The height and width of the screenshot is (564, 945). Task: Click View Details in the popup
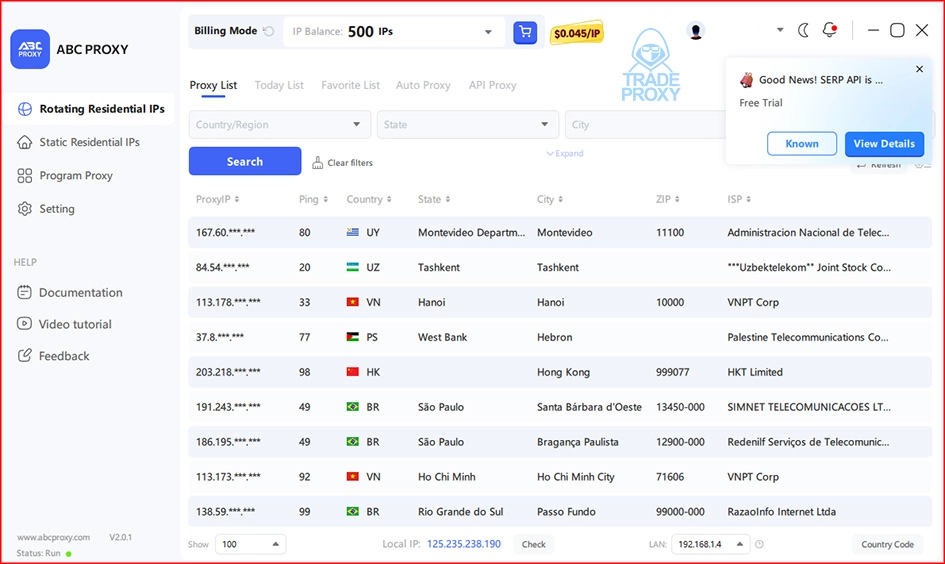point(884,143)
